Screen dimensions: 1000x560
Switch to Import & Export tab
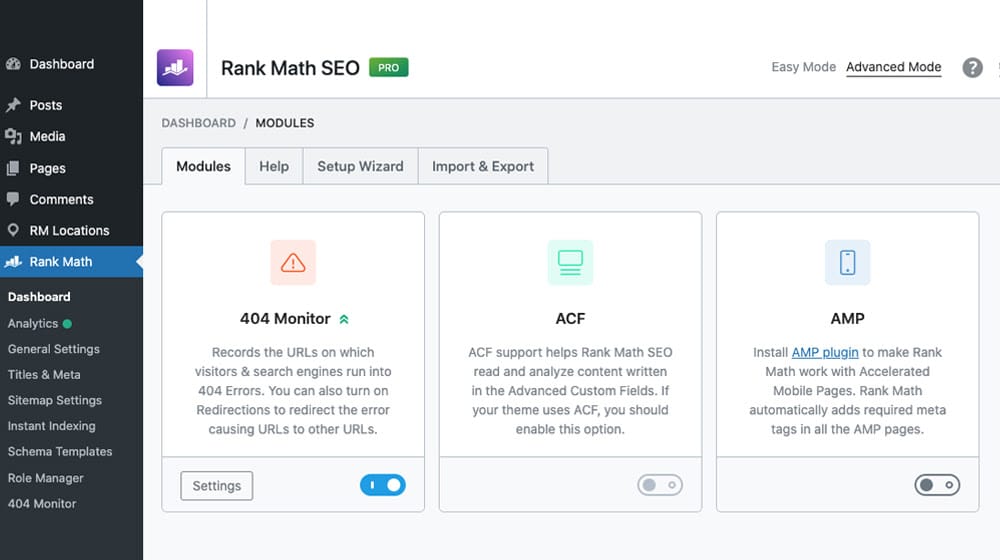[x=483, y=166]
